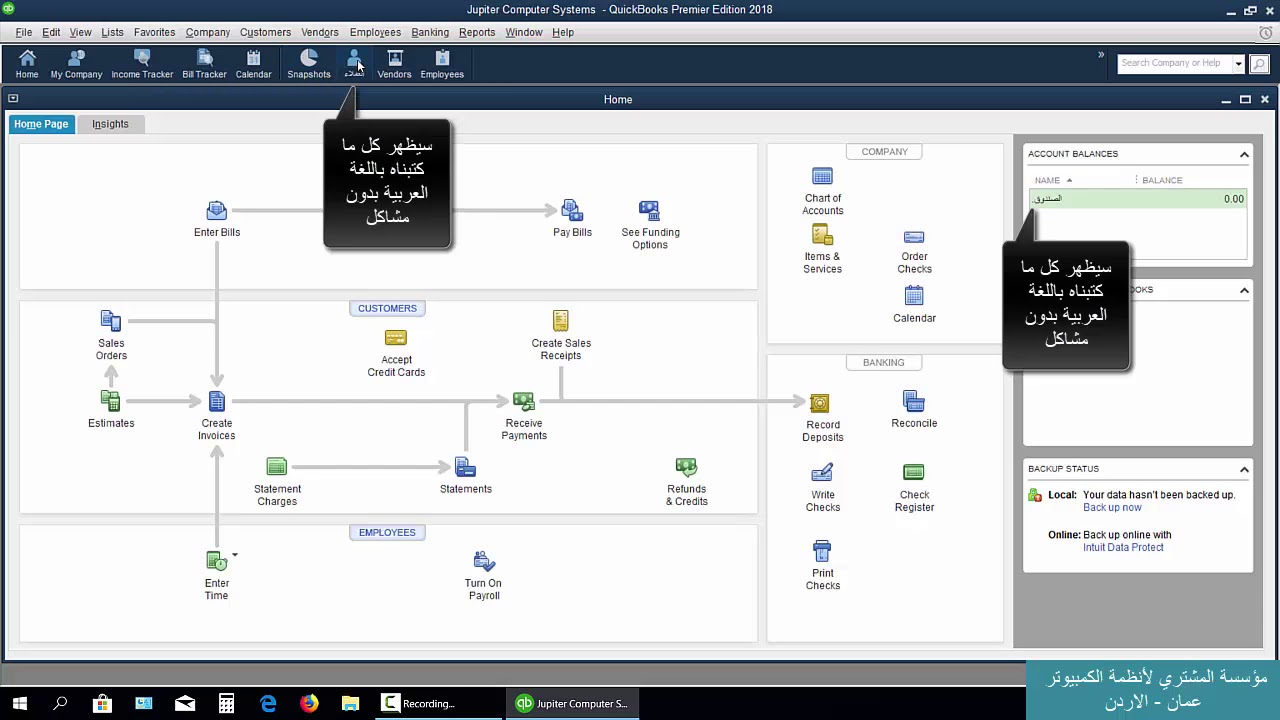Expand the Enter Time dropdown arrow
This screenshot has height=720, width=1280.
pyautogui.click(x=235, y=555)
